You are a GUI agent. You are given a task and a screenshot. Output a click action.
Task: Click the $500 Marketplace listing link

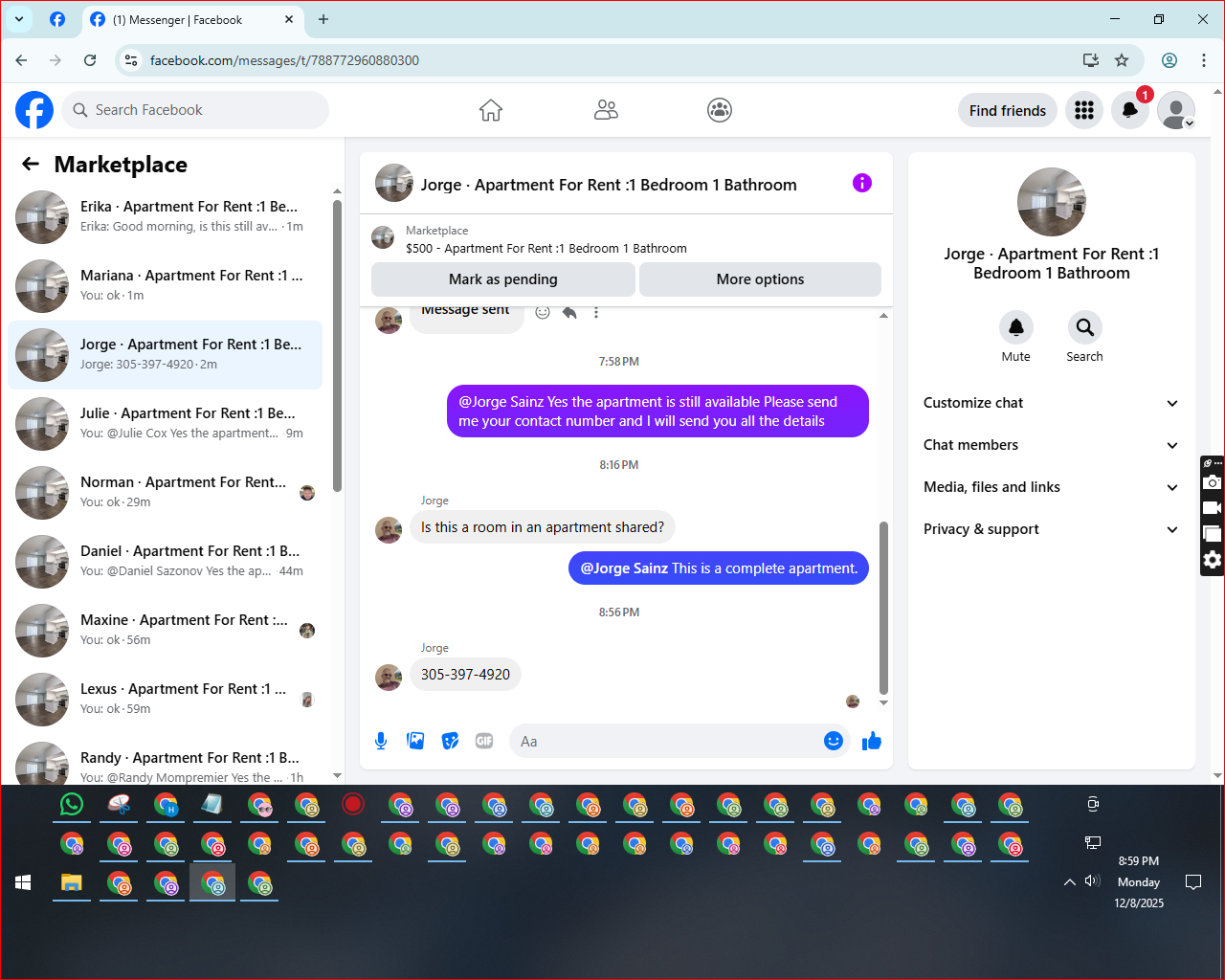coord(546,249)
